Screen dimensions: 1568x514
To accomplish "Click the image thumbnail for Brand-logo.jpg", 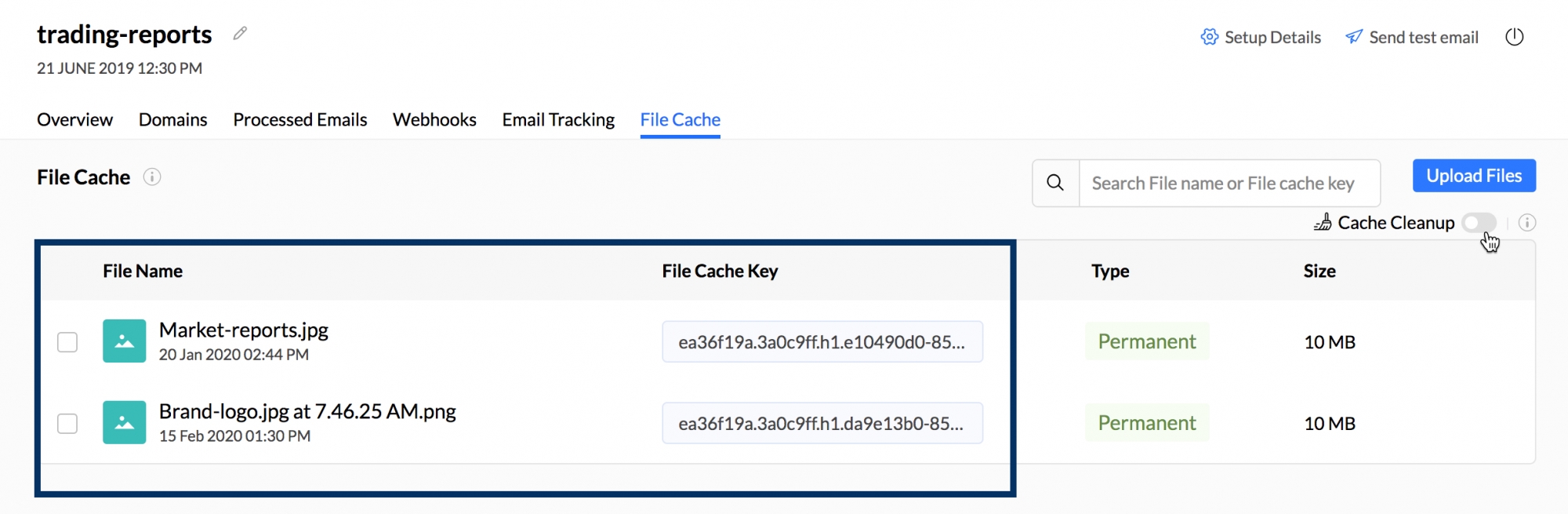I will pyautogui.click(x=124, y=422).
